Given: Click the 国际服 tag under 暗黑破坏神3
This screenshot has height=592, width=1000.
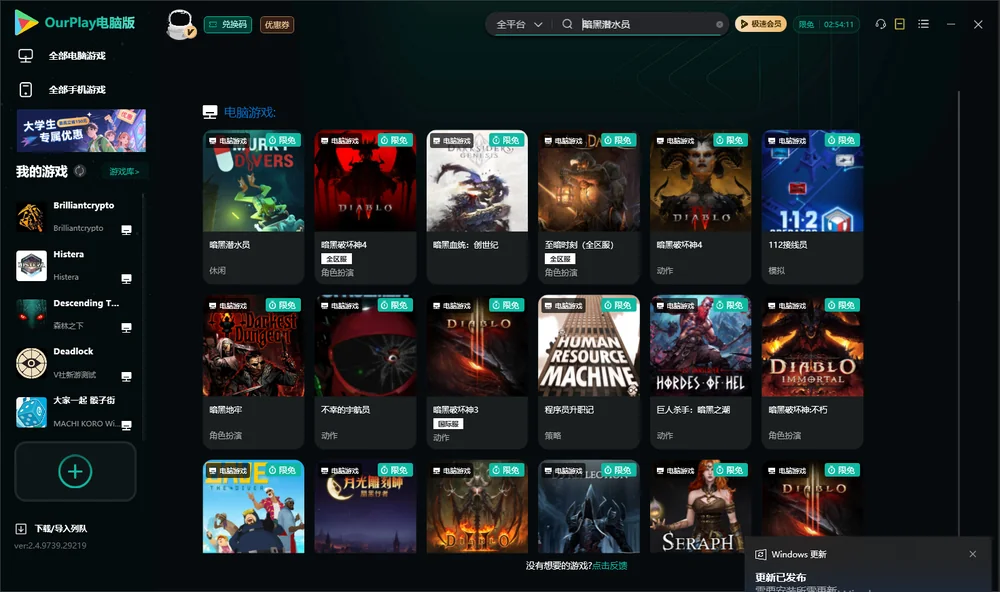Looking at the screenshot, I should coord(448,424).
